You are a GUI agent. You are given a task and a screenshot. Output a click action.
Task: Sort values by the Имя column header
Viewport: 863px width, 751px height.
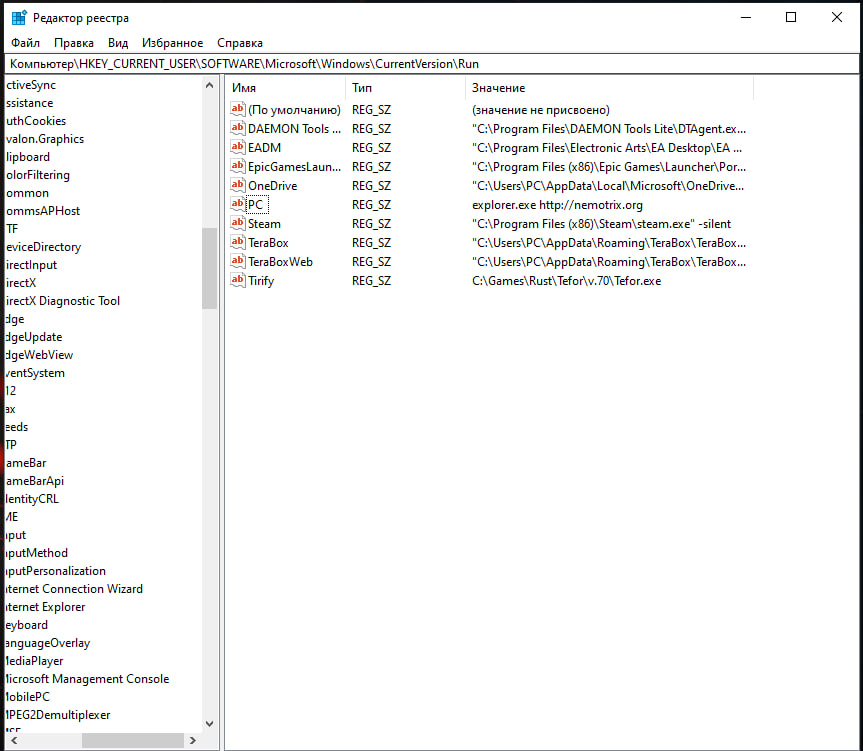point(285,88)
